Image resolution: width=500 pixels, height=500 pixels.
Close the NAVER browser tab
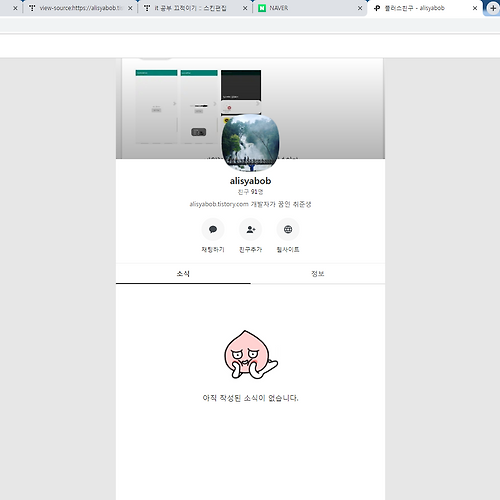point(360,8)
